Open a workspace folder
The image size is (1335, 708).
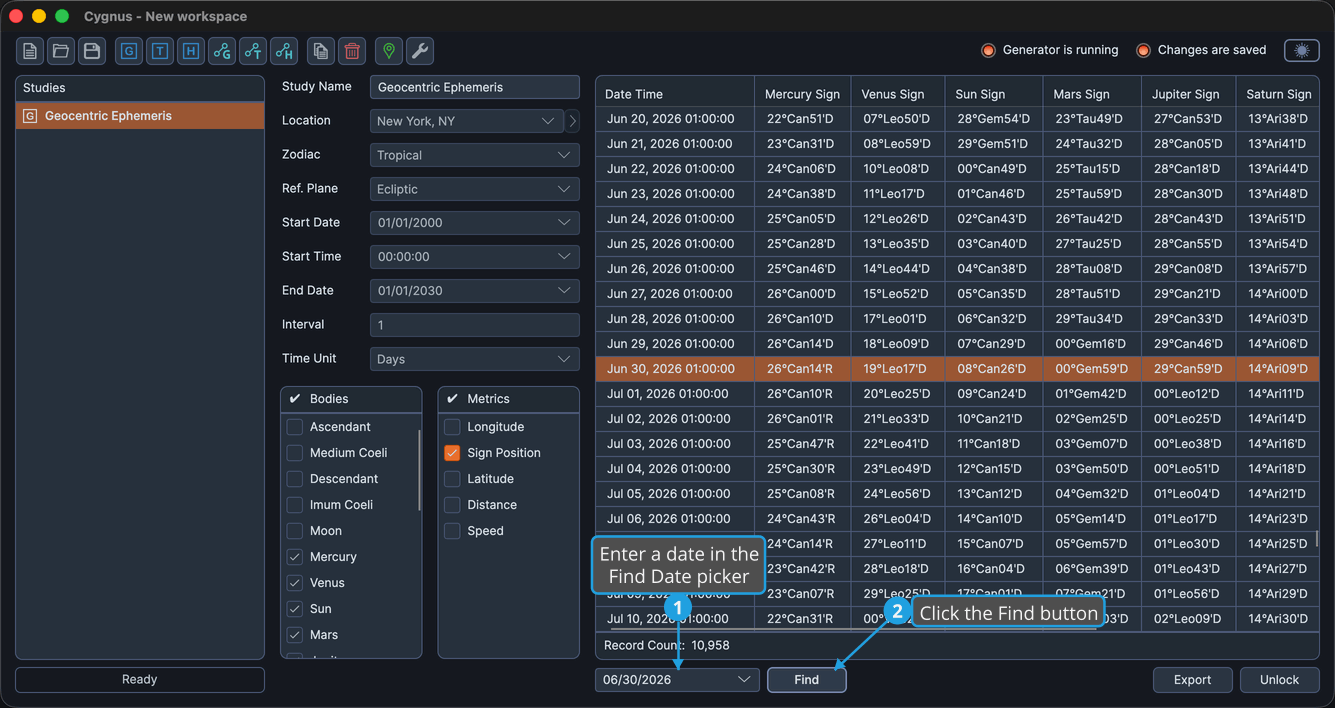61,51
